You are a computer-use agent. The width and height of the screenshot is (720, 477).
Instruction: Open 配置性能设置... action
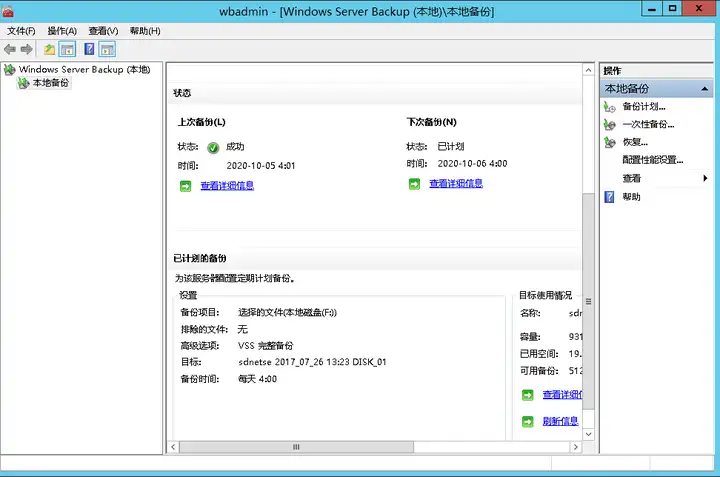(x=652, y=160)
